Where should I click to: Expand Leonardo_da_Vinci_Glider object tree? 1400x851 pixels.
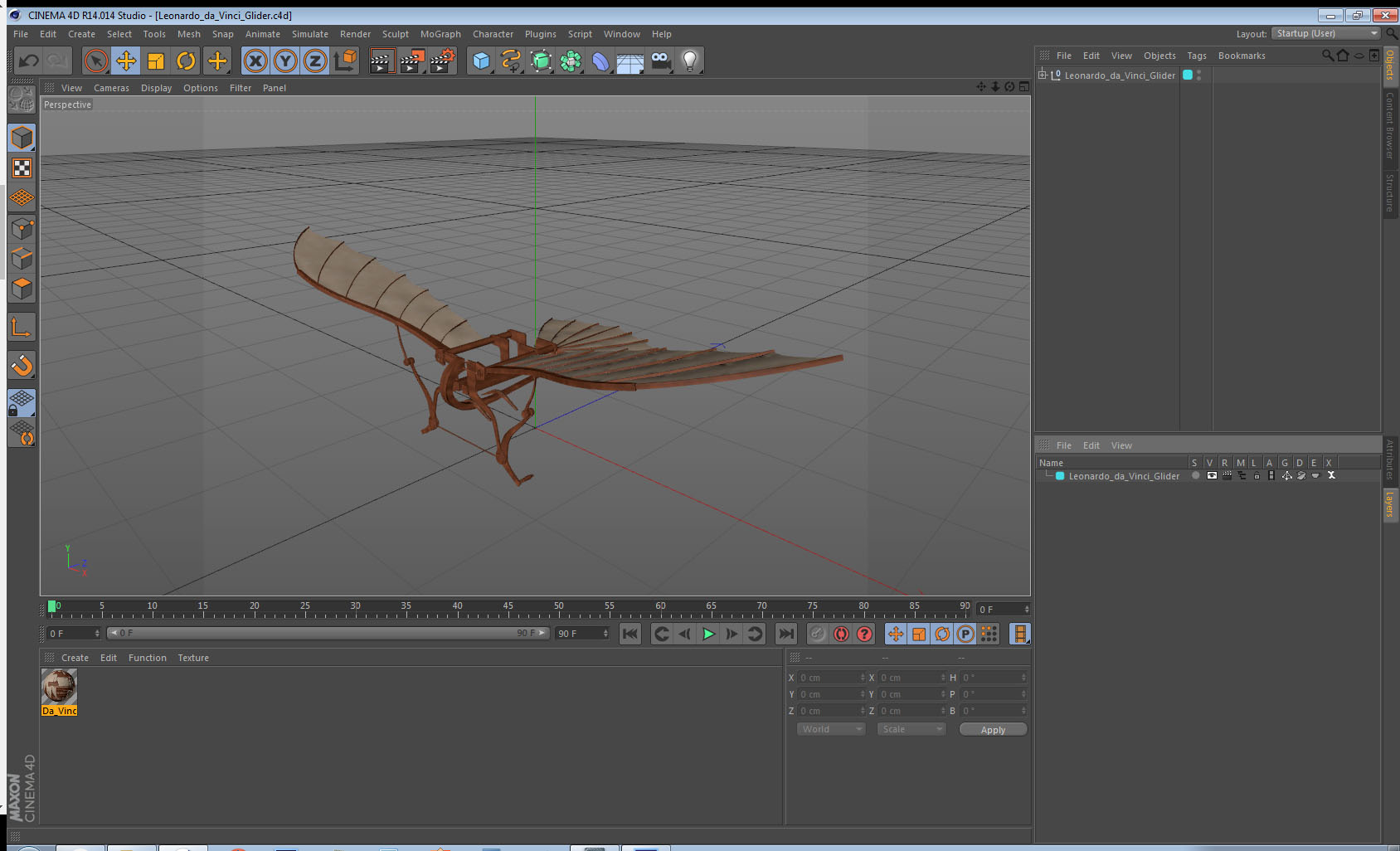1043,75
